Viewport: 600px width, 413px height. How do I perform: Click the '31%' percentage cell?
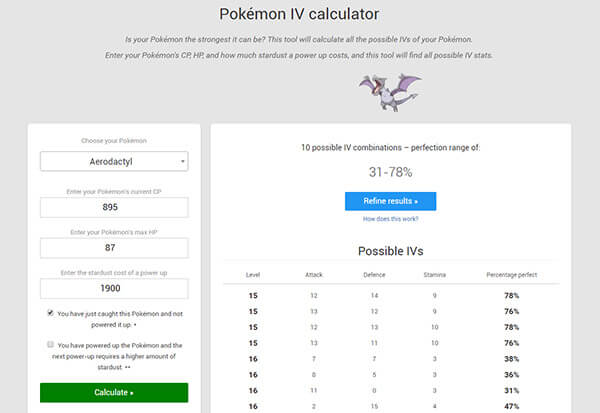click(x=512, y=390)
